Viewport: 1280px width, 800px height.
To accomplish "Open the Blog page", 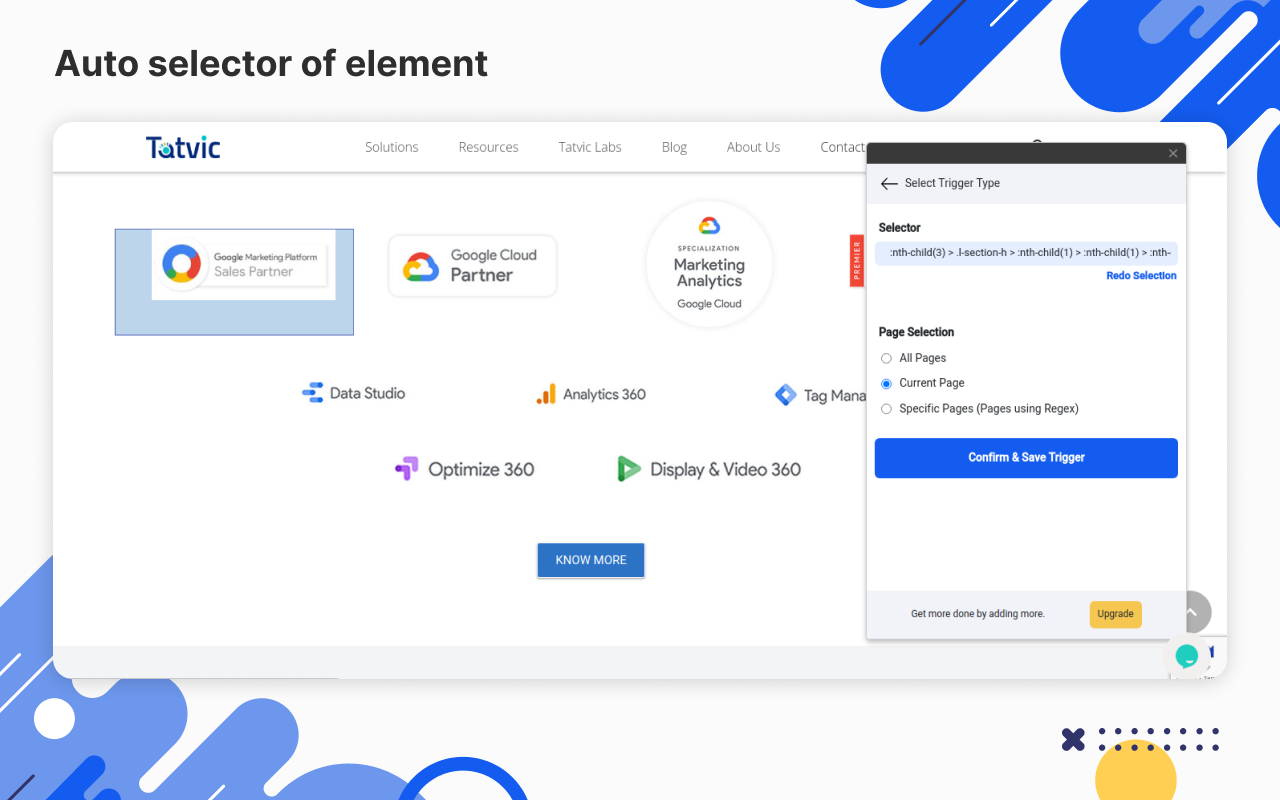I will pos(674,147).
